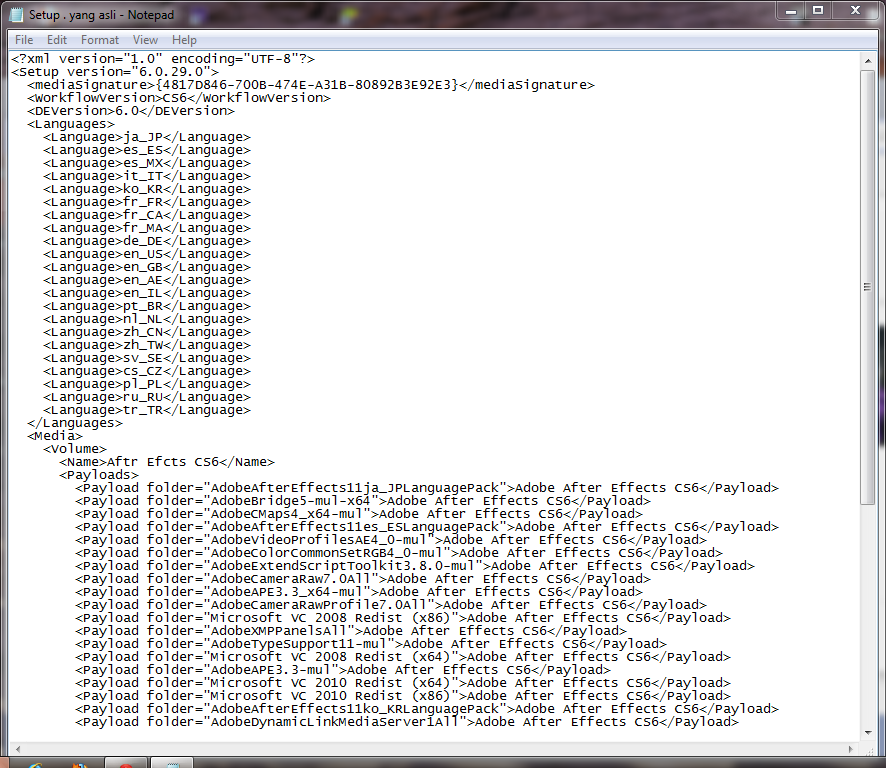This screenshot has width=886, height=768.
Task: Click the Microsoft VC 2008 Redist (x86) line
Action: coord(403,618)
